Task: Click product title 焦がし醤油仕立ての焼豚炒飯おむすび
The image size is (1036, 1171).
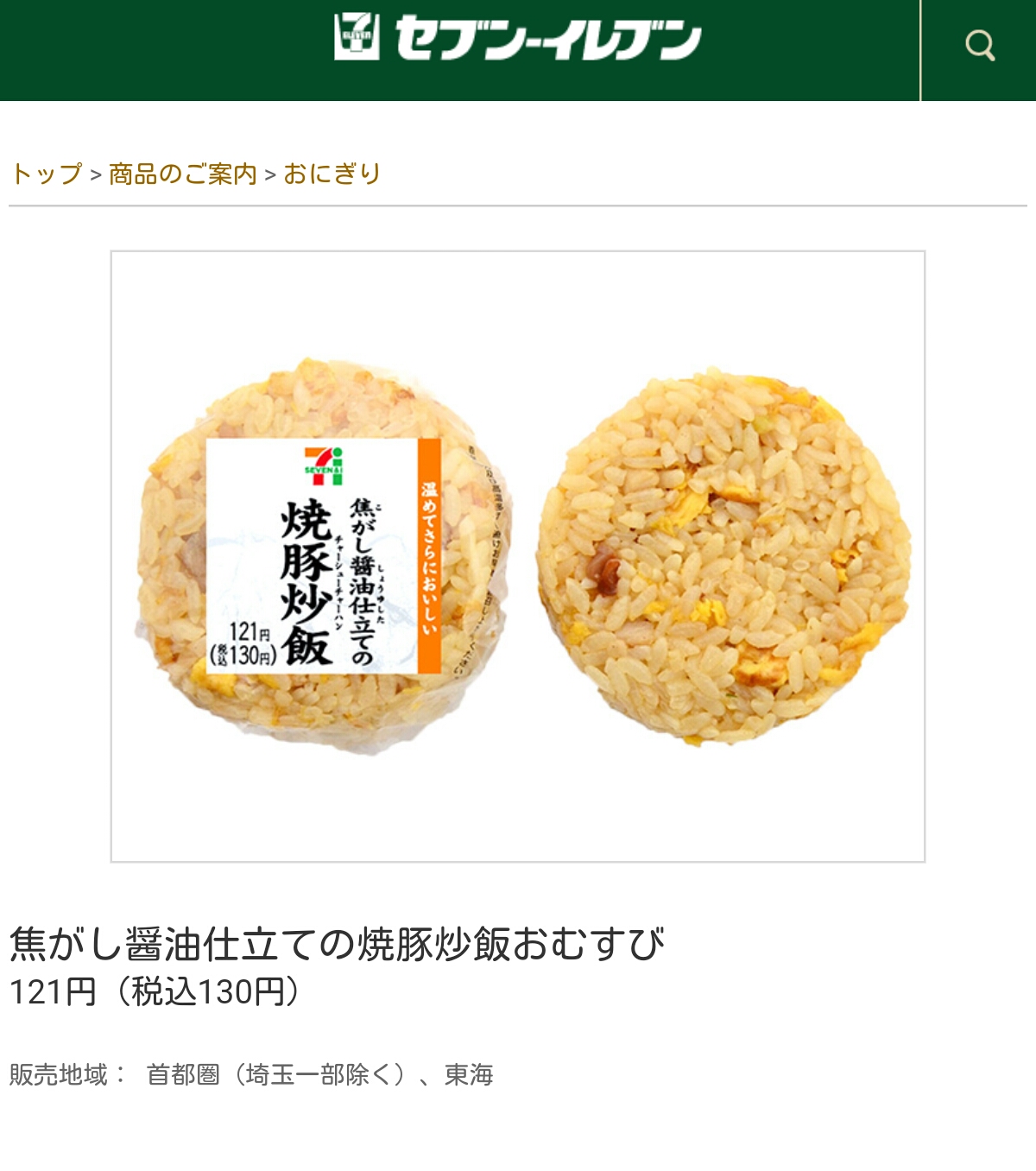Action: pyautogui.click(x=338, y=944)
